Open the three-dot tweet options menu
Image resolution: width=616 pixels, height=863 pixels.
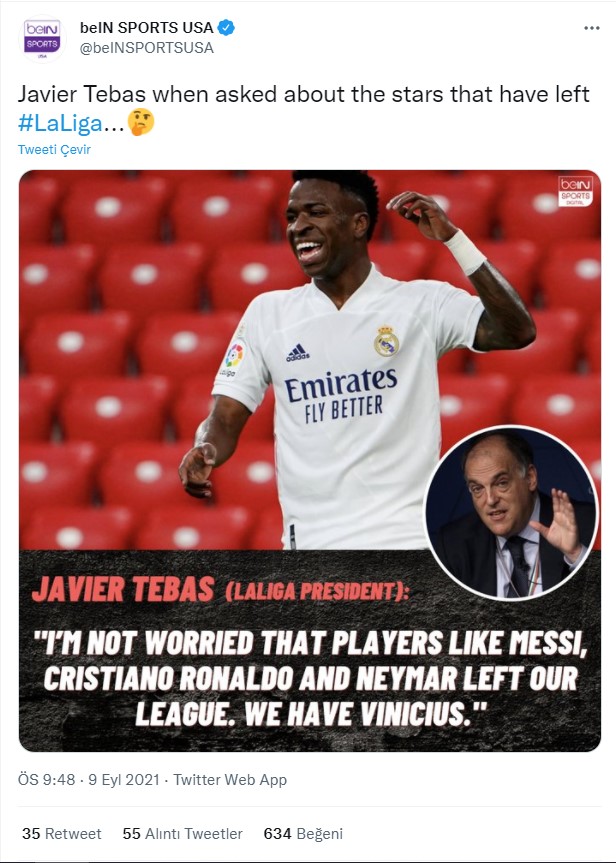(x=591, y=28)
